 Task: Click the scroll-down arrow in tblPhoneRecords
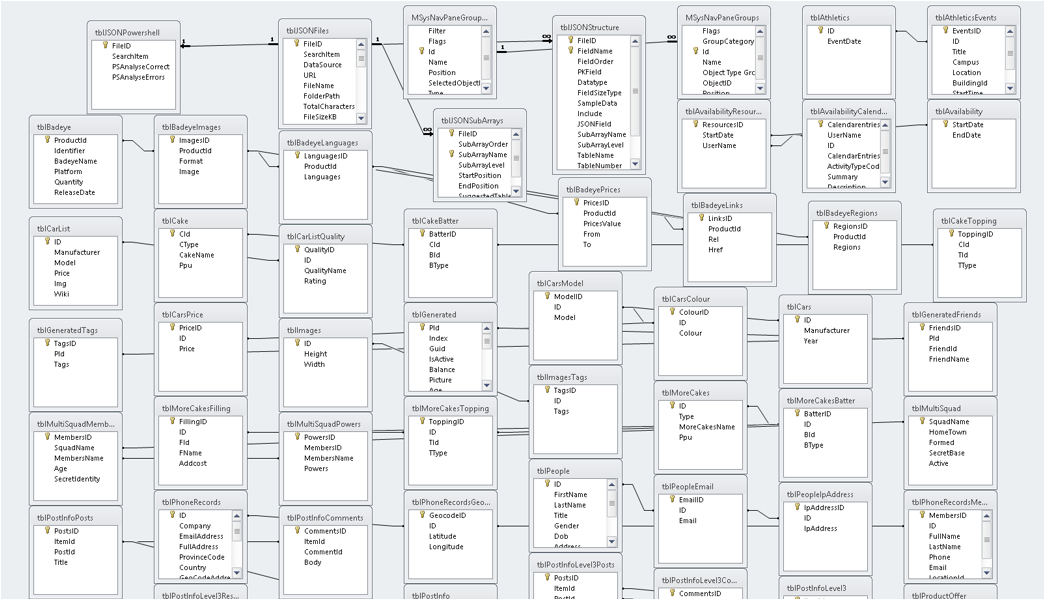click(237, 573)
